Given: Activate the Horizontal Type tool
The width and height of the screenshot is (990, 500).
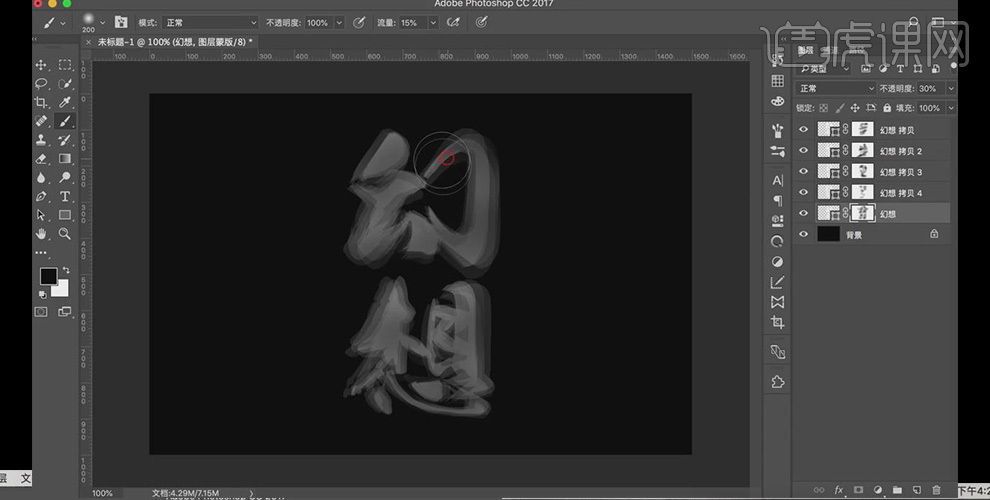Looking at the screenshot, I should (65, 196).
